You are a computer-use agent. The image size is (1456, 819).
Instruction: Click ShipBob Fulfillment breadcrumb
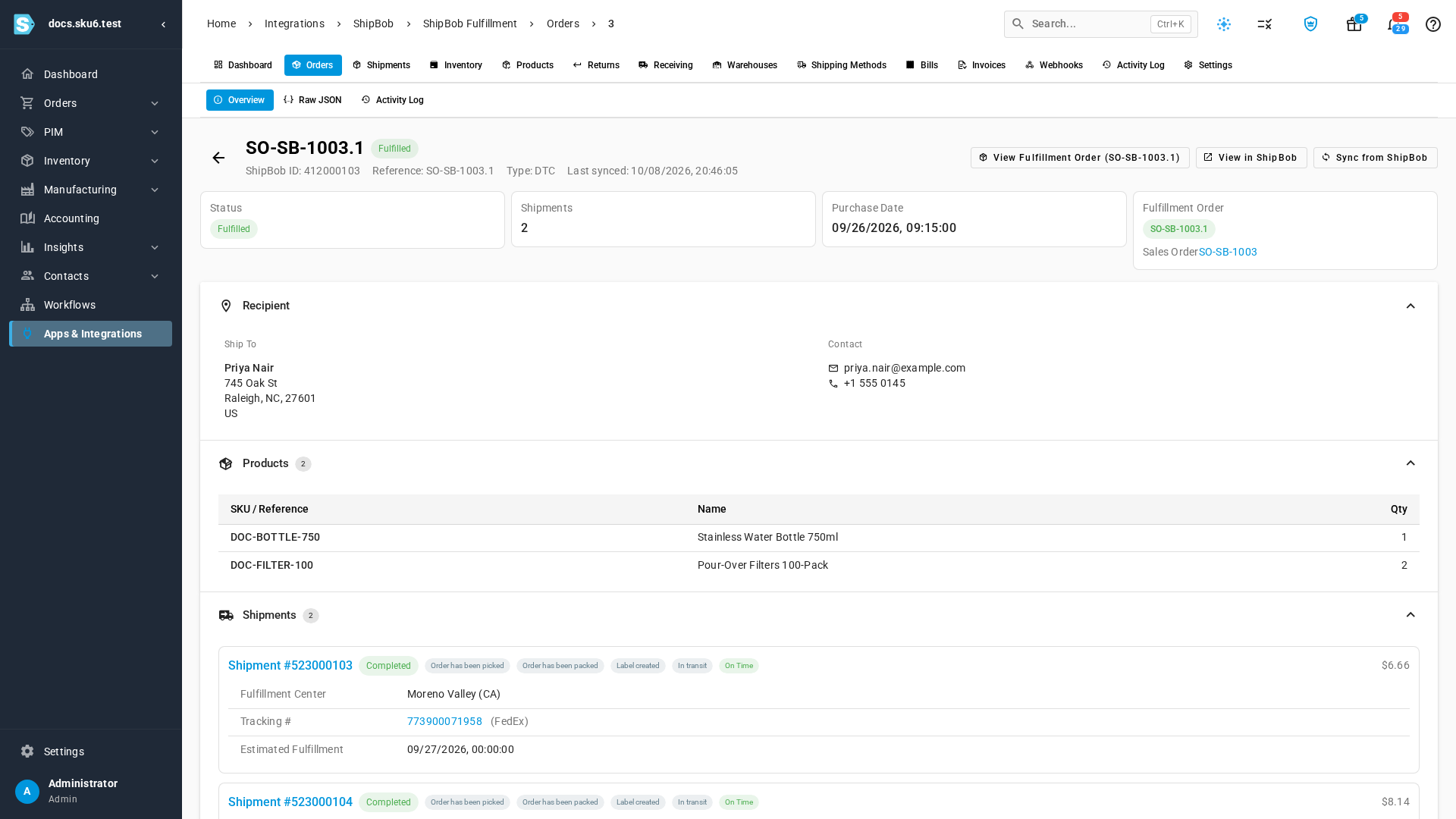tap(470, 24)
